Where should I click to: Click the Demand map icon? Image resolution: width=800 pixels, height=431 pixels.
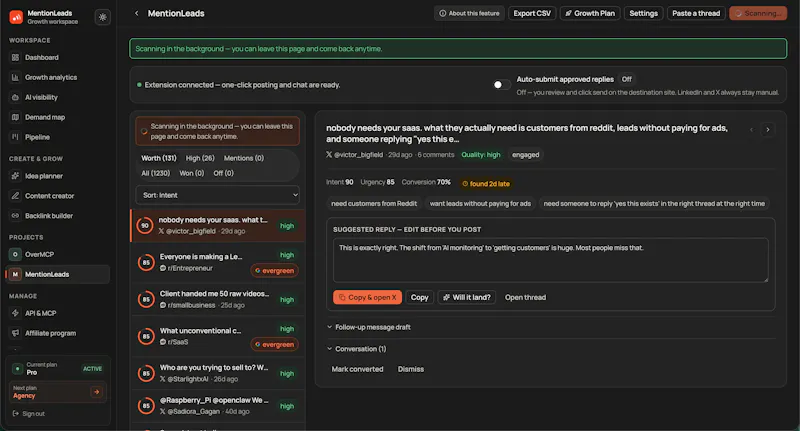pos(15,117)
